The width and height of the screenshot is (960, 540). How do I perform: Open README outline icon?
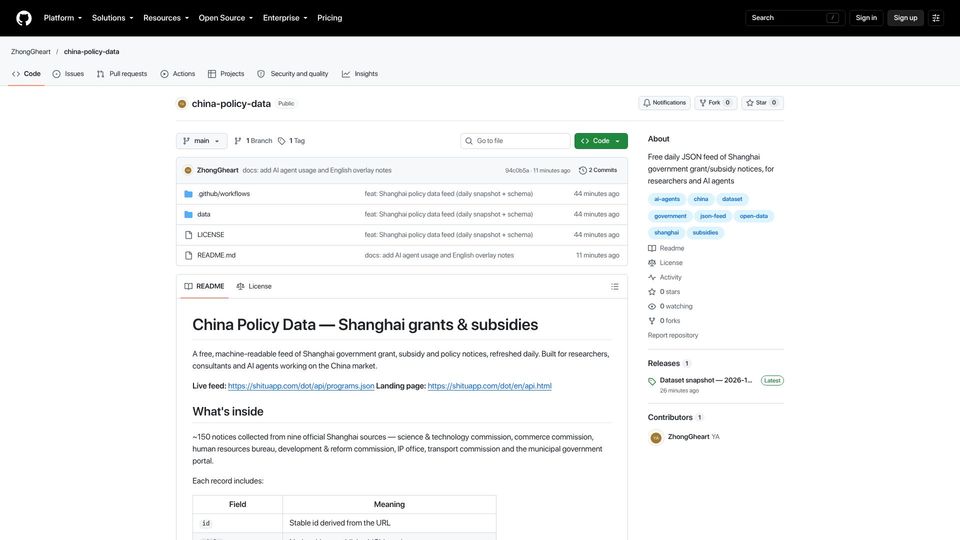615,287
